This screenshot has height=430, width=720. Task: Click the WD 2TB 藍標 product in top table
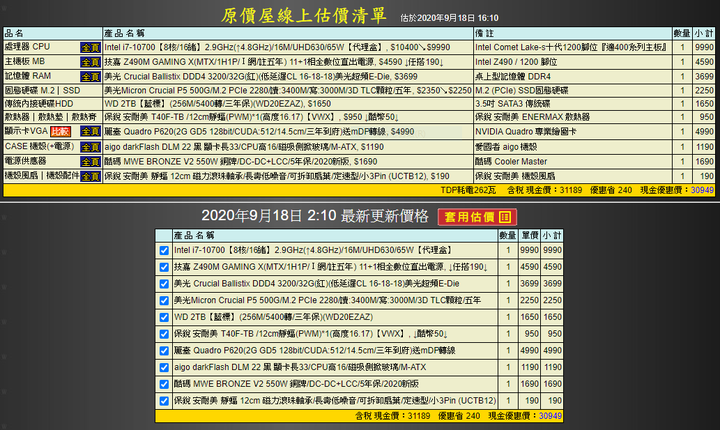click(x=217, y=104)
